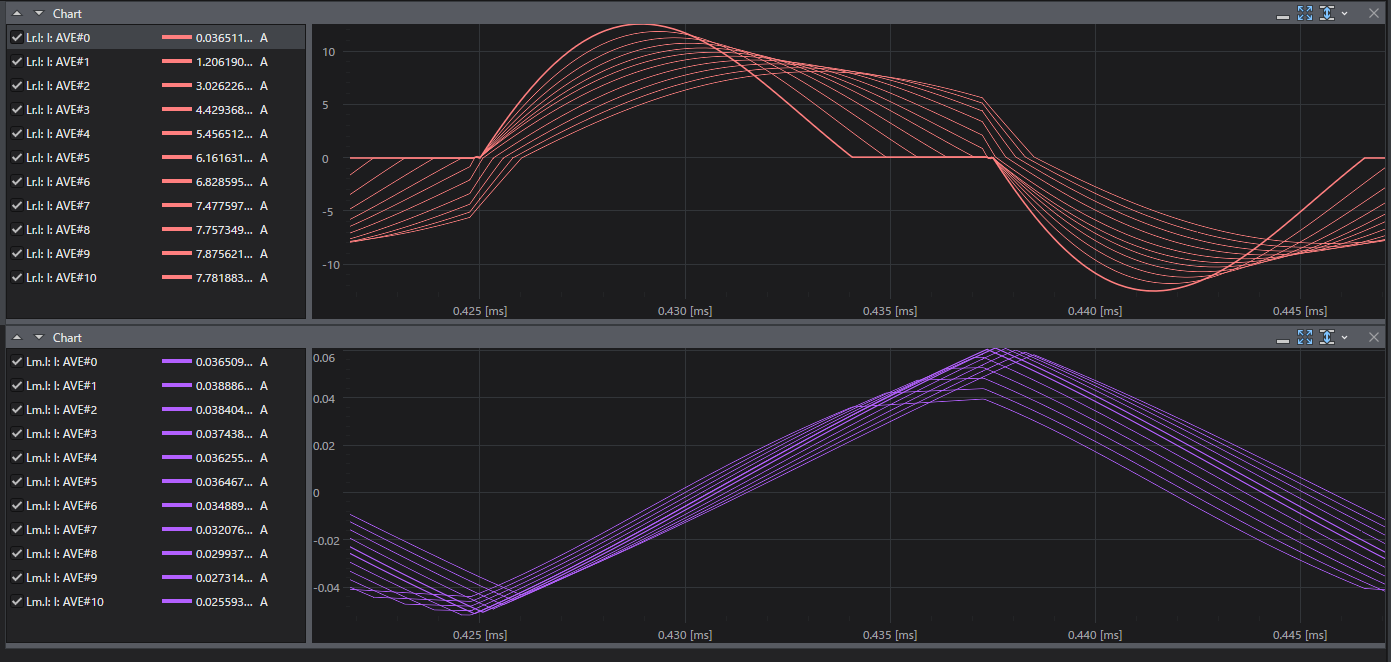Image resolution: width=1391 pixels, height=662 pixels.
Task: Minimize the bottom chart panel
Action: (x=1283, y=338)
